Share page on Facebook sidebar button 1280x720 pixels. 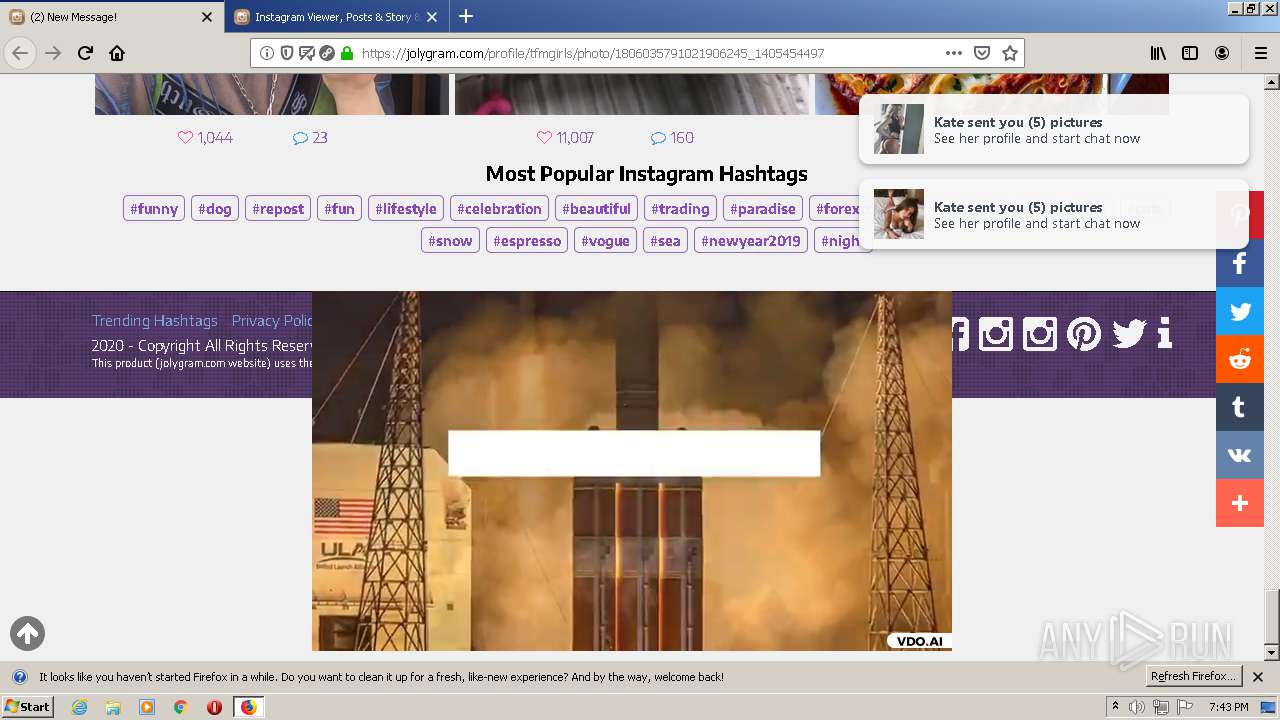(1240, 263)
